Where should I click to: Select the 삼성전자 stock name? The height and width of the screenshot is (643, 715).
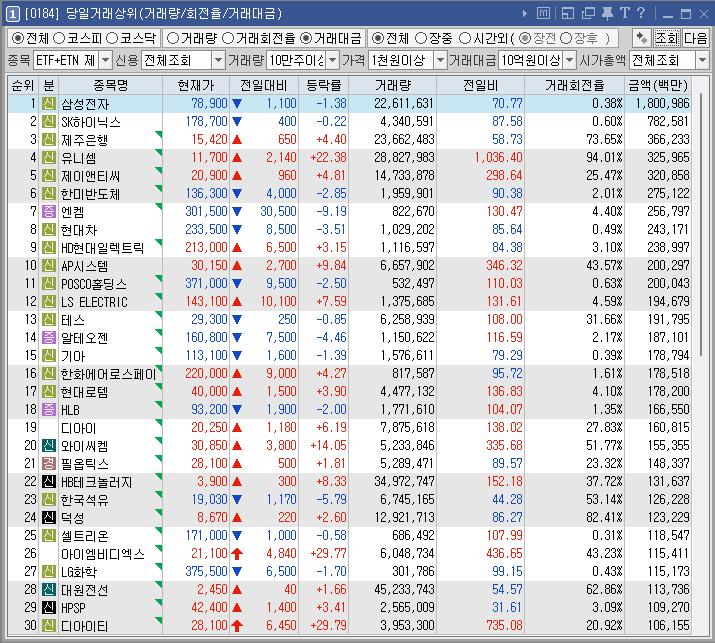[x=85, y=104]
